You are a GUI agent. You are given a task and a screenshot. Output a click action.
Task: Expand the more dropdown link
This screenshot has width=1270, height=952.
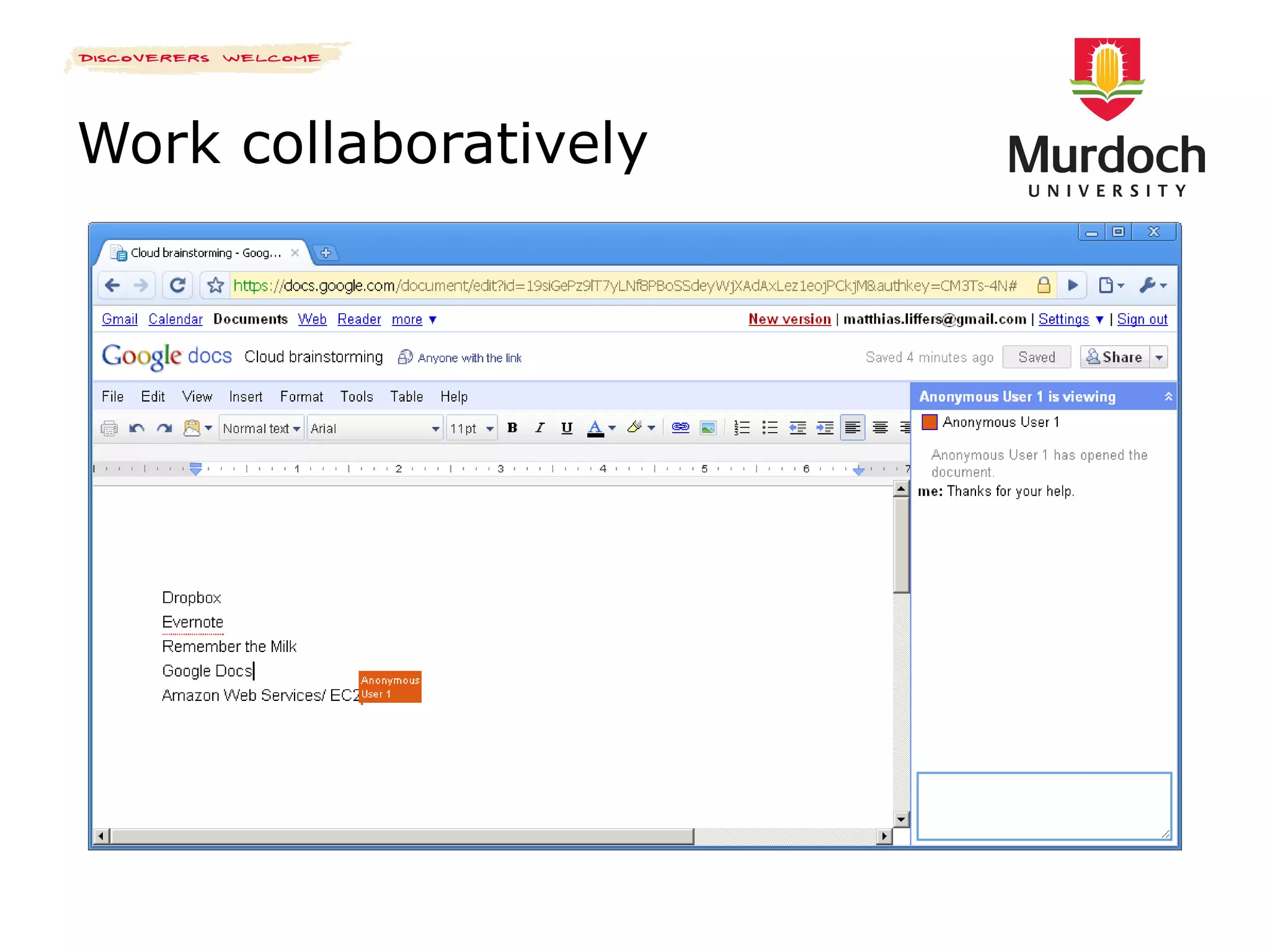[x=414, y=319]
